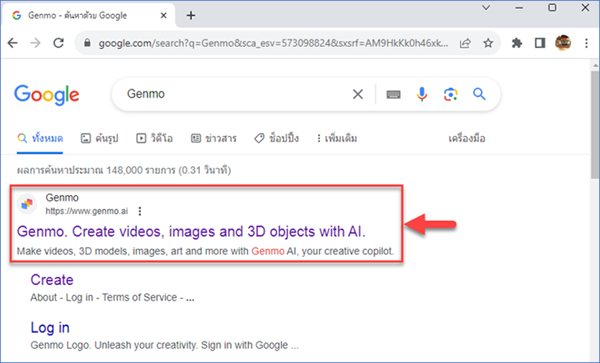The height and width of the screenshot is (363, 600).
Task: Search by image with the Lens icon
Action: coord(450,94)
